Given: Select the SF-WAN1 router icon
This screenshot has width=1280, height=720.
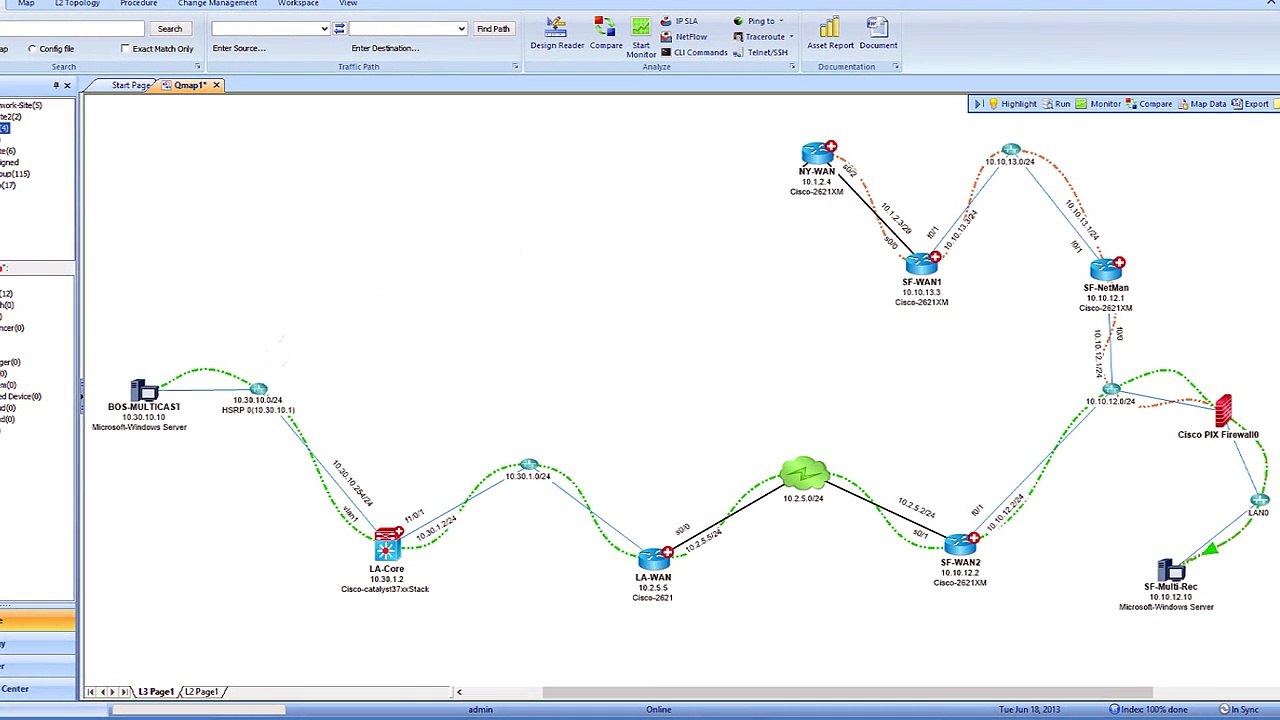Looking at the screenshot, I should 923,264.
